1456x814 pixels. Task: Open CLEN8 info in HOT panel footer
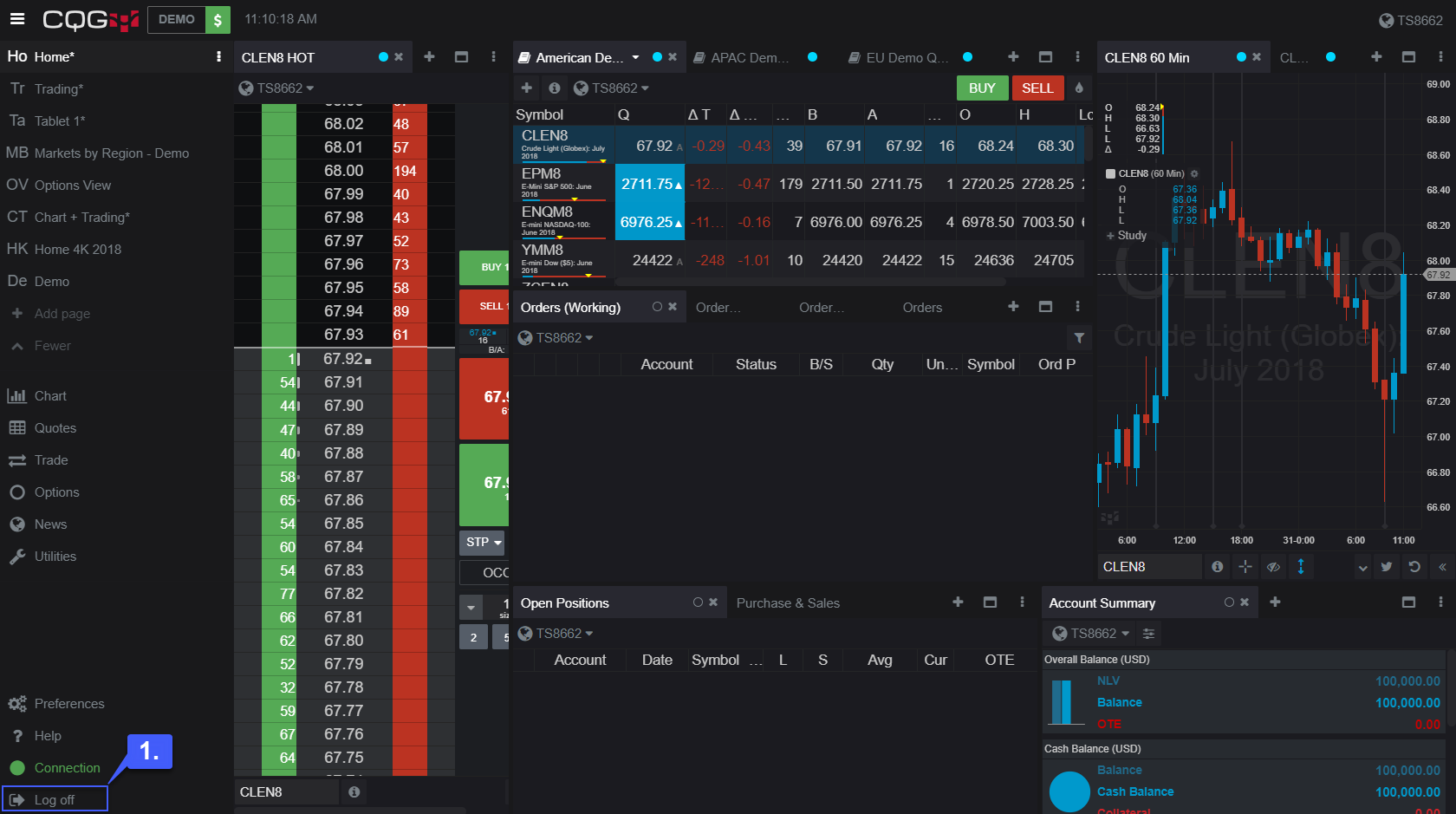coord(354,791)
